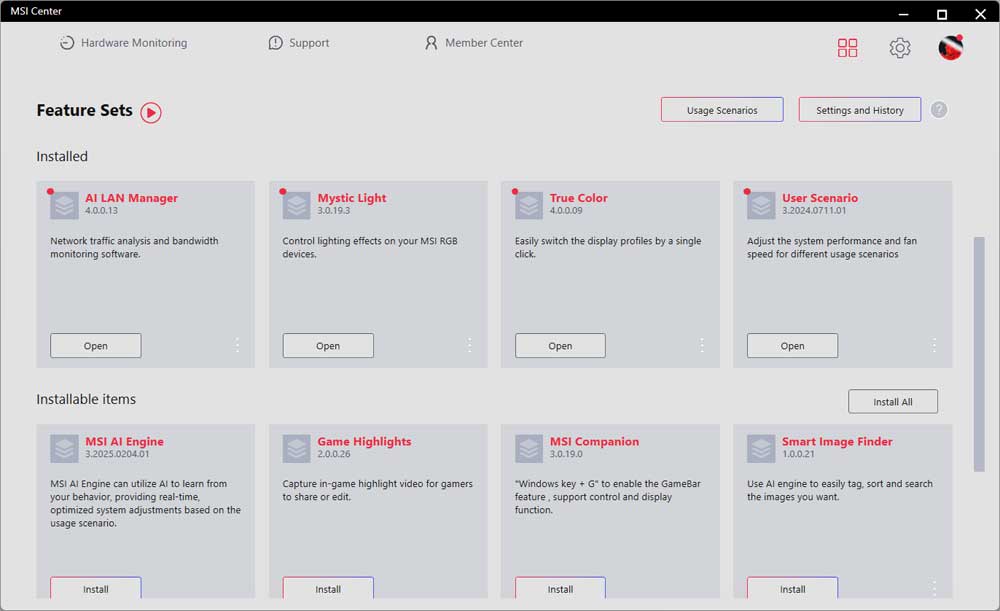Click the Usage Scenarios button
Screen dimensions: 1000x611
click(x=722, y=110)
